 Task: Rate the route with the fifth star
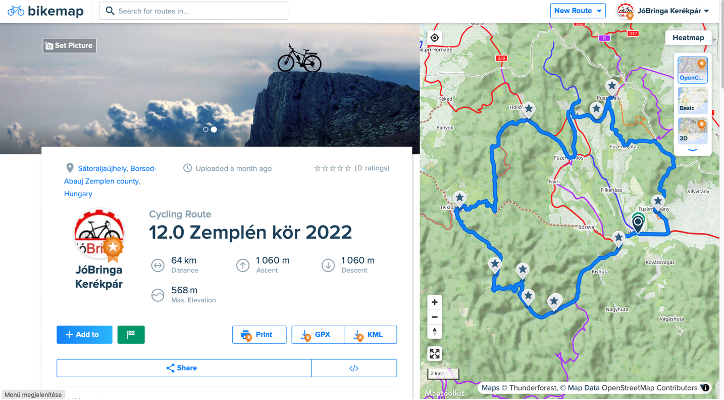pos(348,169)
